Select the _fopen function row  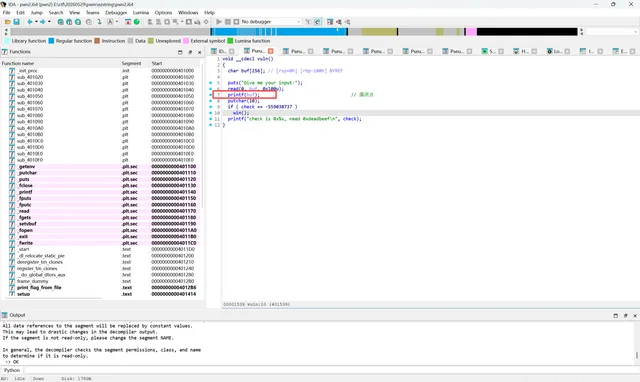(x=101, y=230)
